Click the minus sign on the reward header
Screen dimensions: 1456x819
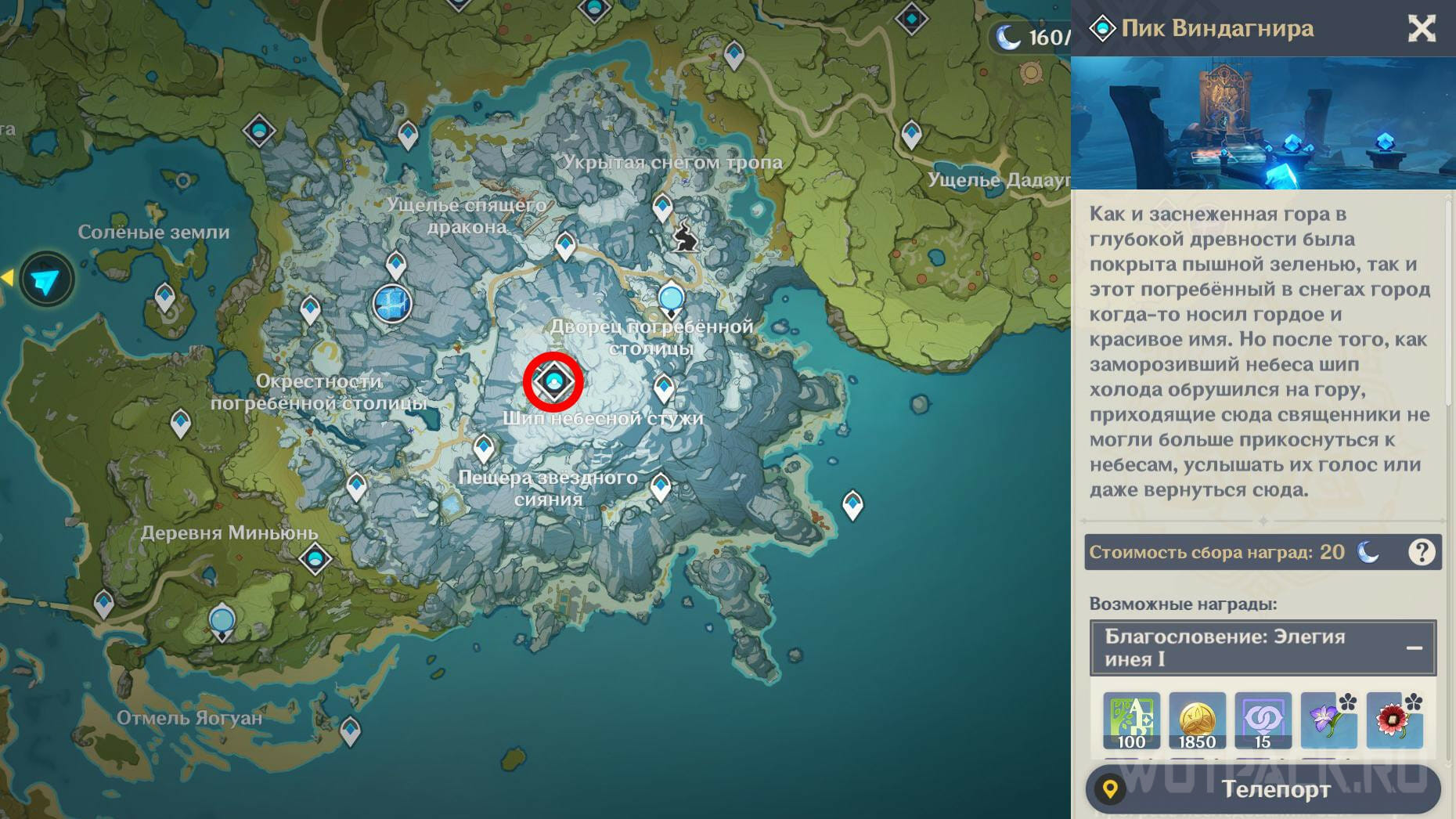click(1414, 648)
